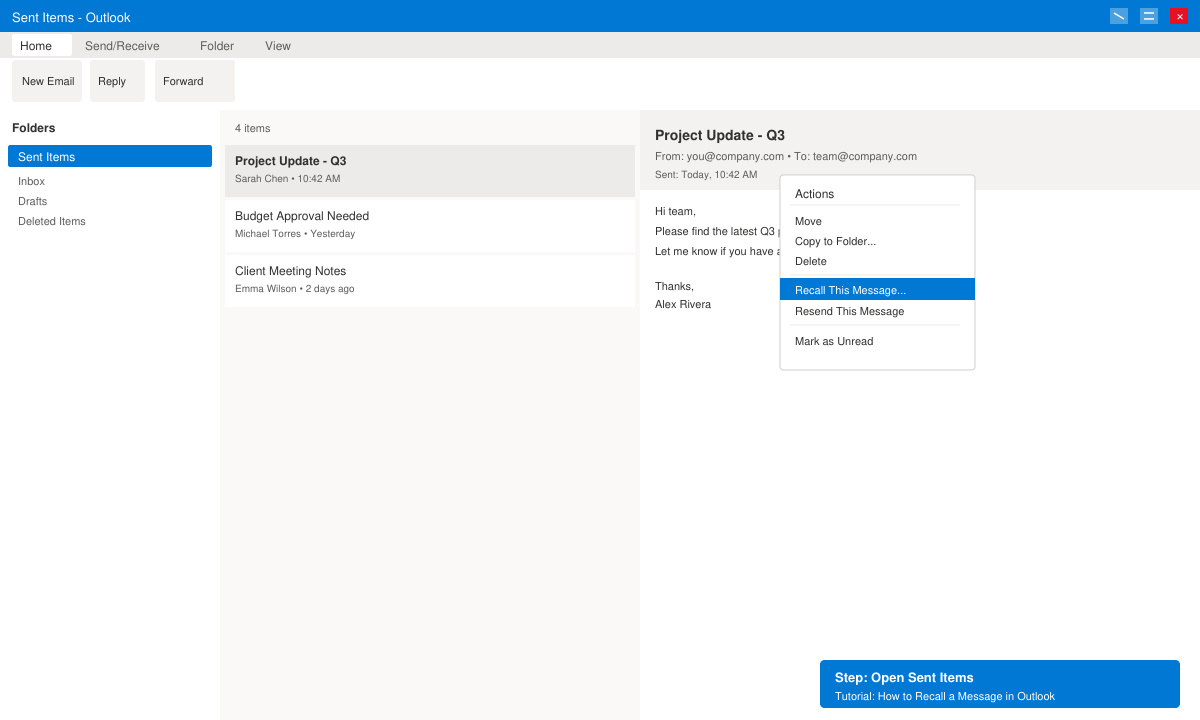Minimize the Outlook window
The width and height of the screenshot is (1200, 720).
1119,16
